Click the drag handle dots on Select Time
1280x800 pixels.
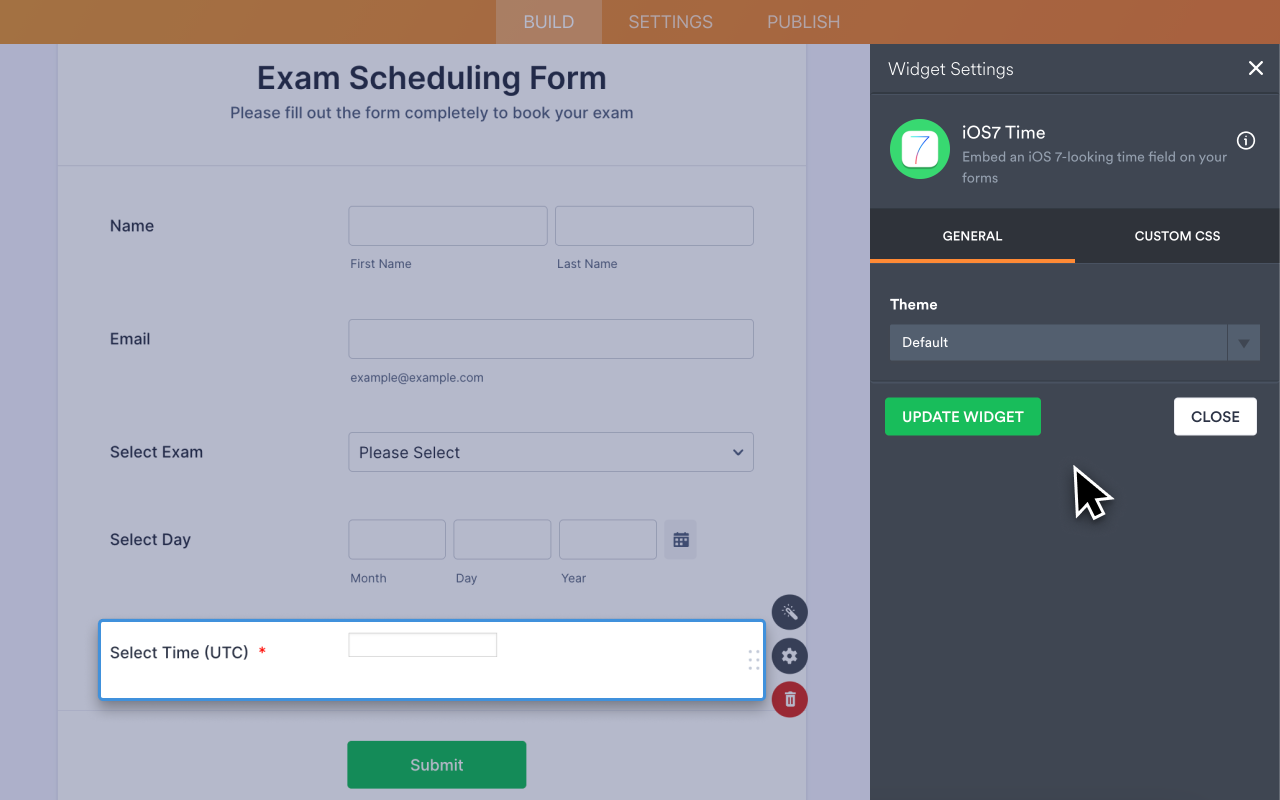click(x=753, y=660)
